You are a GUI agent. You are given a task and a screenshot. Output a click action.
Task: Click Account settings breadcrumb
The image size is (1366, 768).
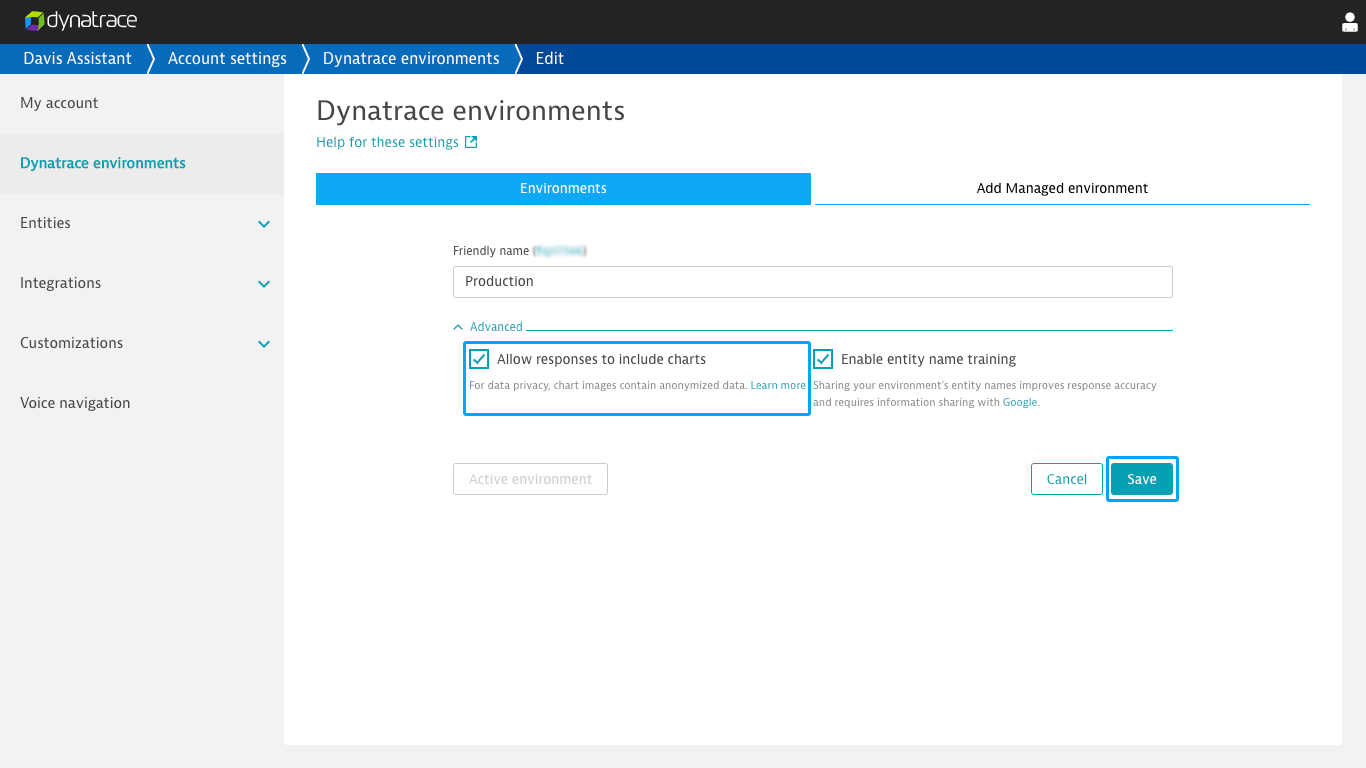pyautogui.click(x=227, y=58)
